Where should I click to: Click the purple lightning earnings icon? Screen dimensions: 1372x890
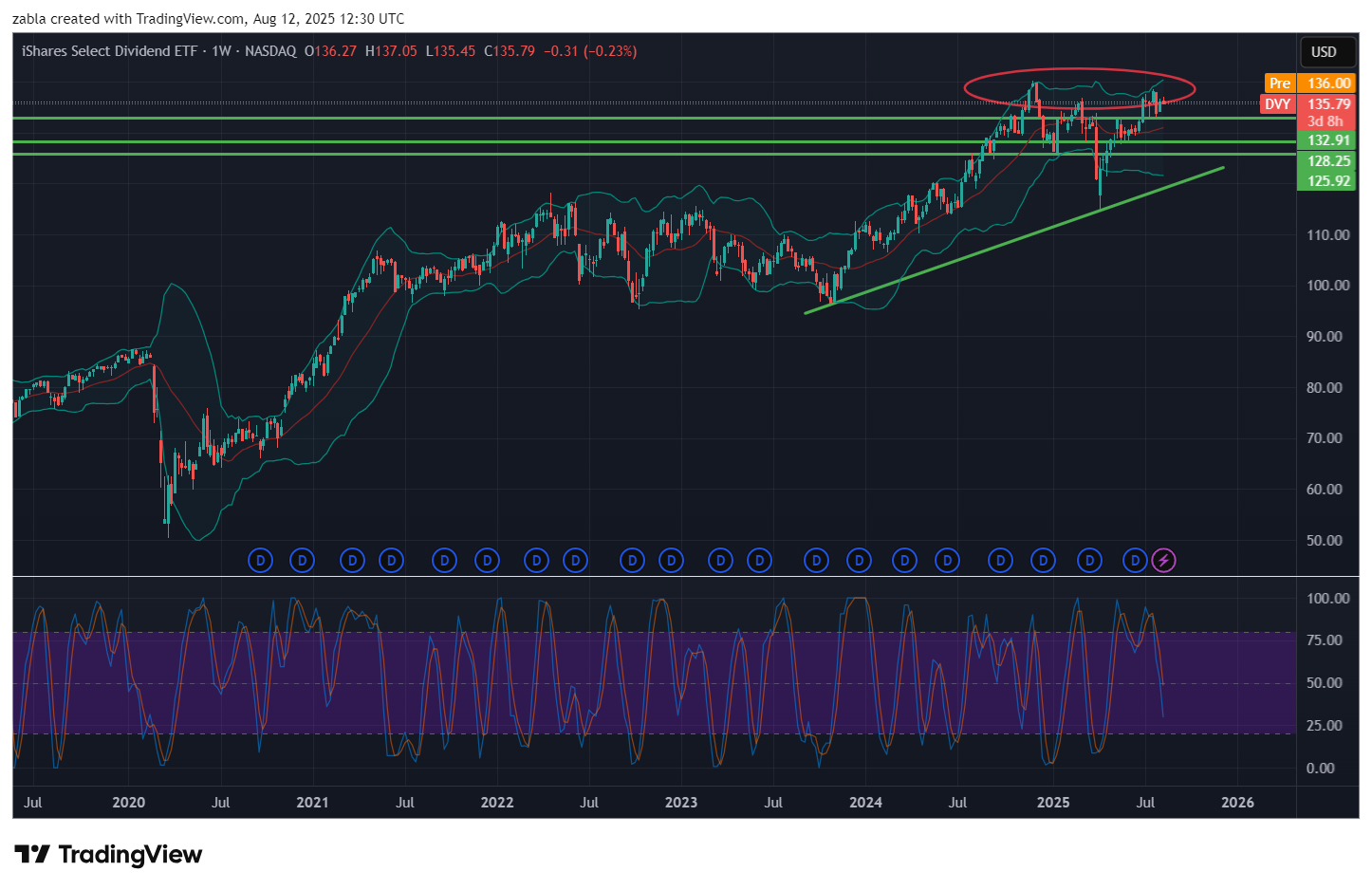[1163, 561]
